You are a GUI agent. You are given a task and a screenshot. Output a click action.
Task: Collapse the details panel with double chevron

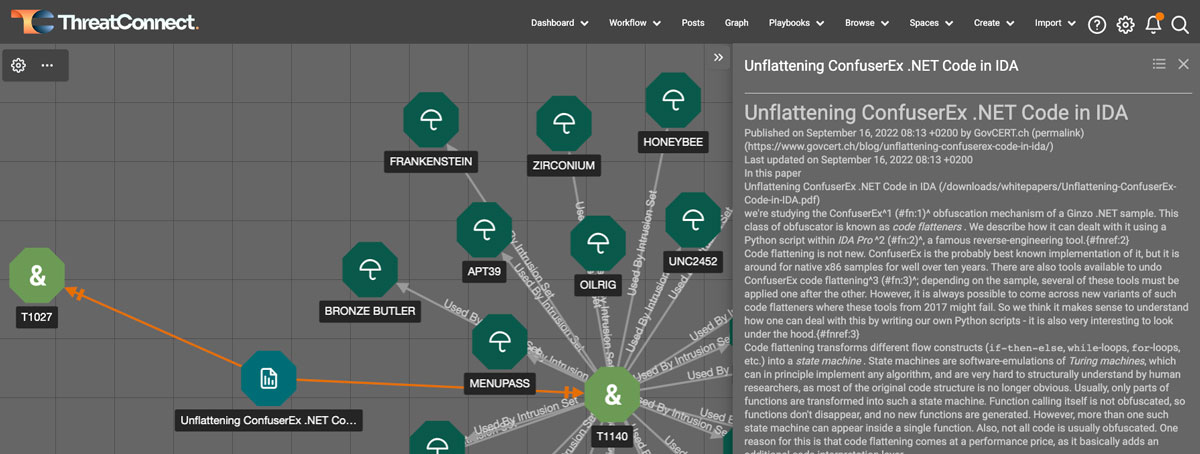[x=718, y=58]
